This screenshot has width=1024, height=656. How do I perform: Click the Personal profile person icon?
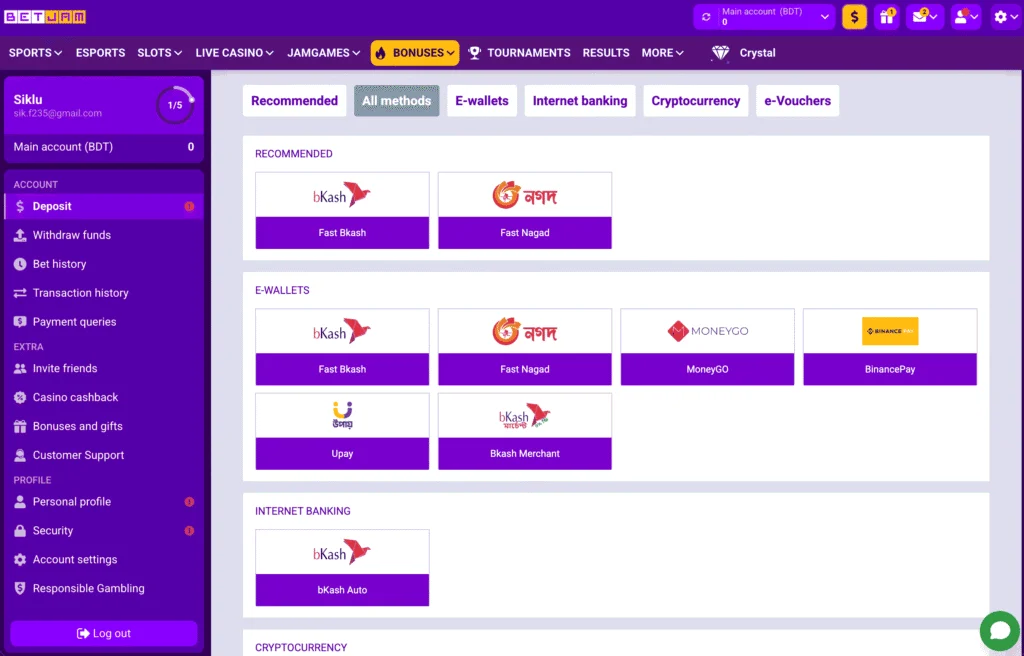click(20, 502)
